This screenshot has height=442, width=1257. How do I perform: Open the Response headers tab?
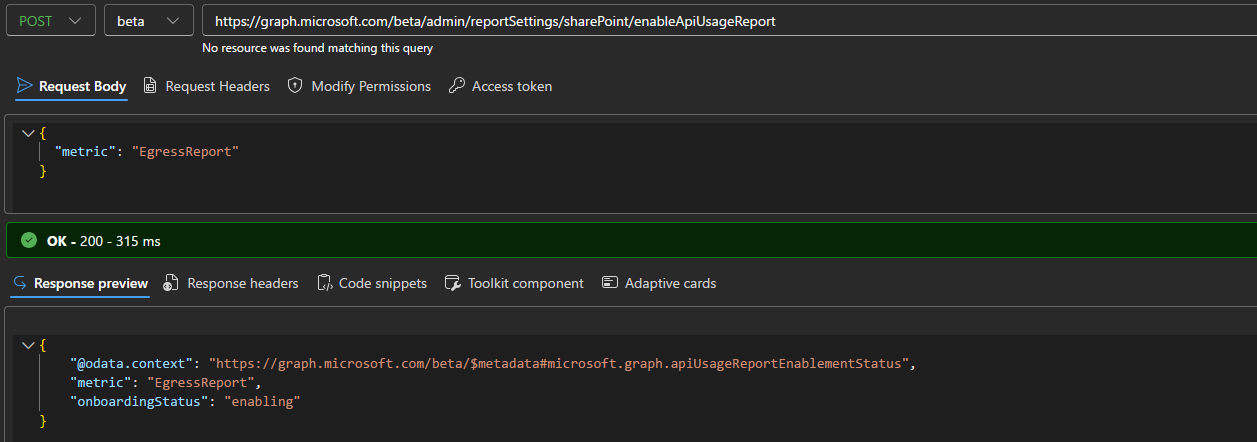(x=231, y=283)
